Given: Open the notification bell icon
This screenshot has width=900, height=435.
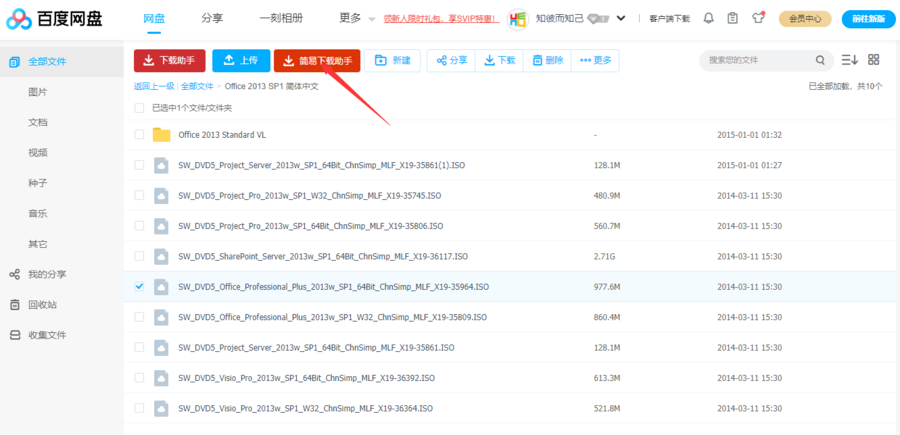Looking at the screenshot, I should pos(709,18).
